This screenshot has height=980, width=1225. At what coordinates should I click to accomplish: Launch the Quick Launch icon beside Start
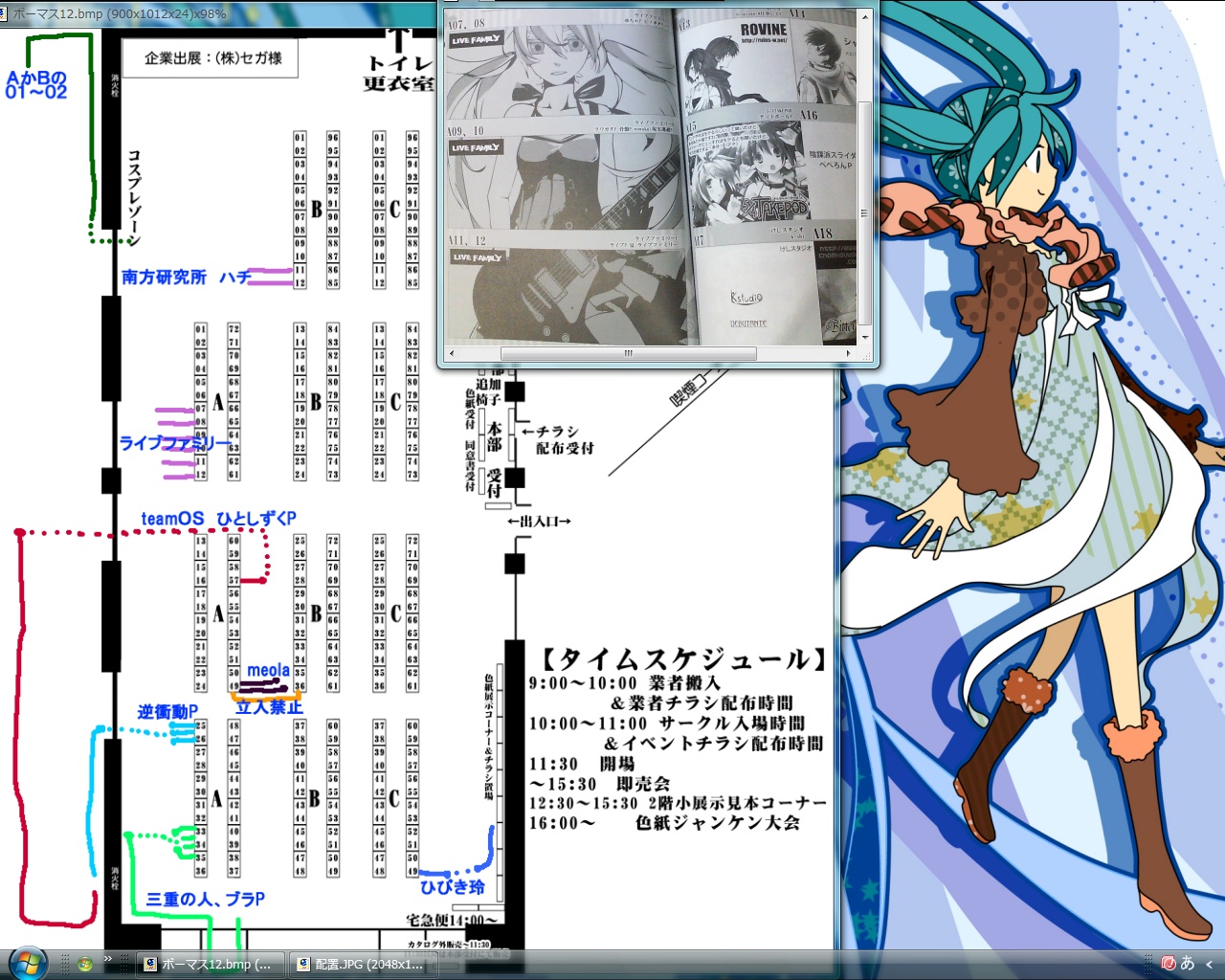pos(84,964)
